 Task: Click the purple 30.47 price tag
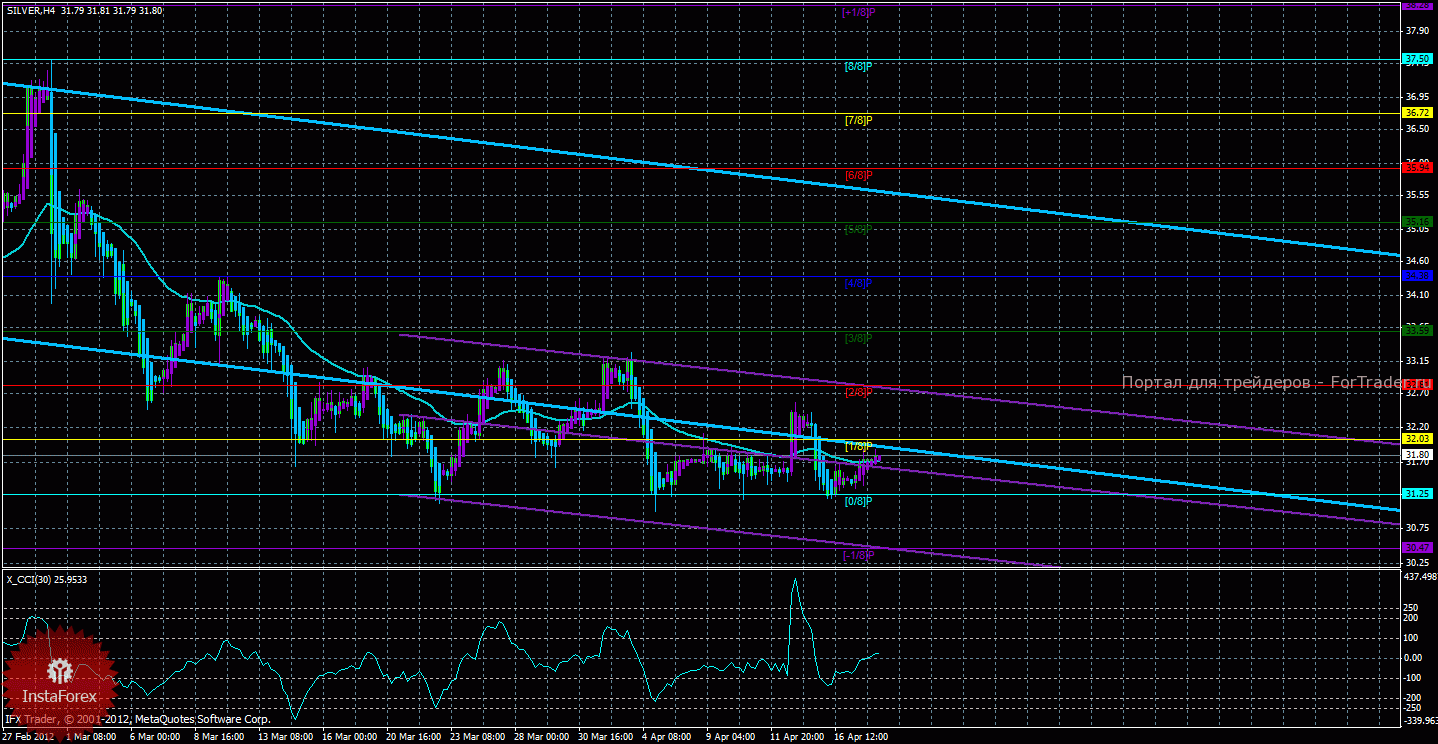pos(1418,547)
